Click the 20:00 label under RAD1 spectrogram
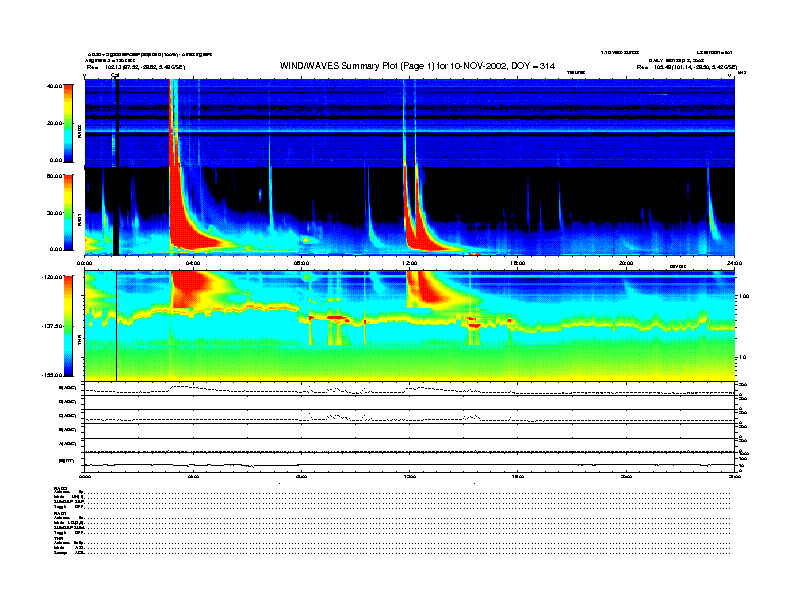 (x=626, y=263)
